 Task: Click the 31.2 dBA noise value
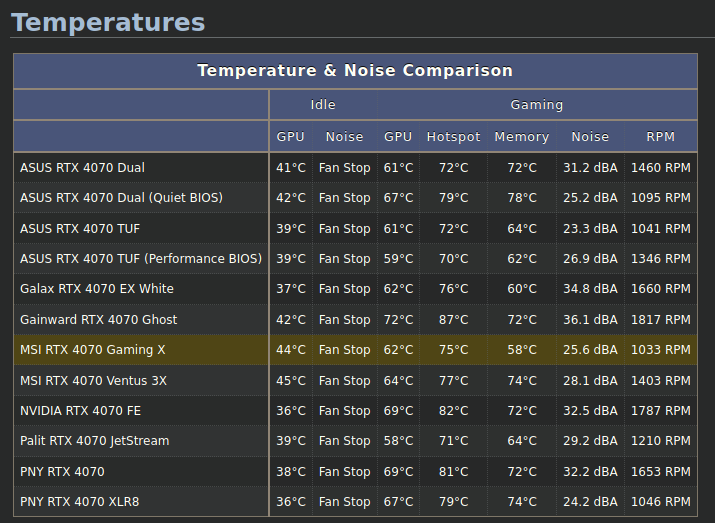[590, 168]
